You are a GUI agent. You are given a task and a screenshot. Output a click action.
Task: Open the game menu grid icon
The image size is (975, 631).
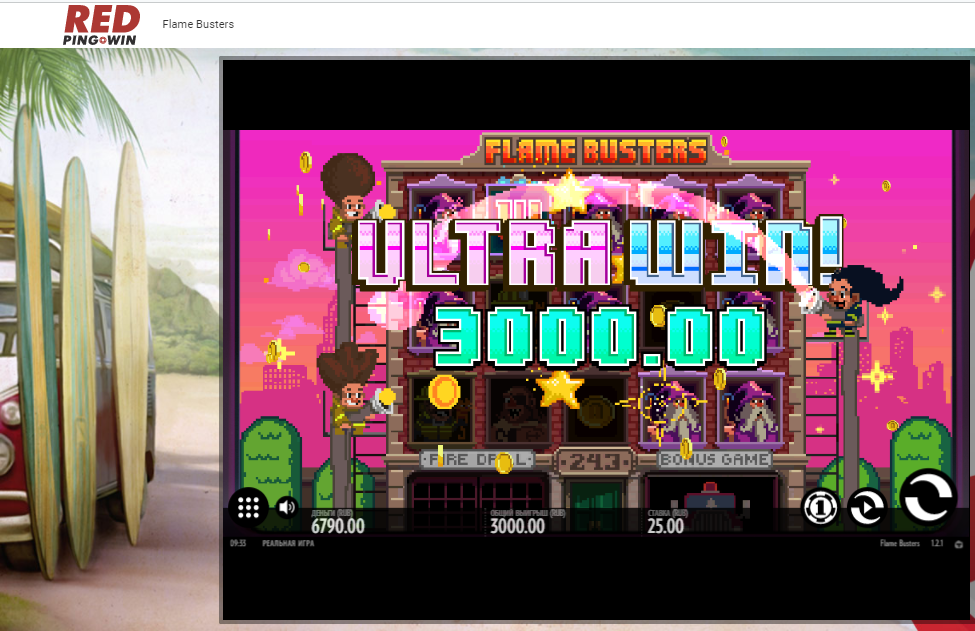click(x=248, y=507)
